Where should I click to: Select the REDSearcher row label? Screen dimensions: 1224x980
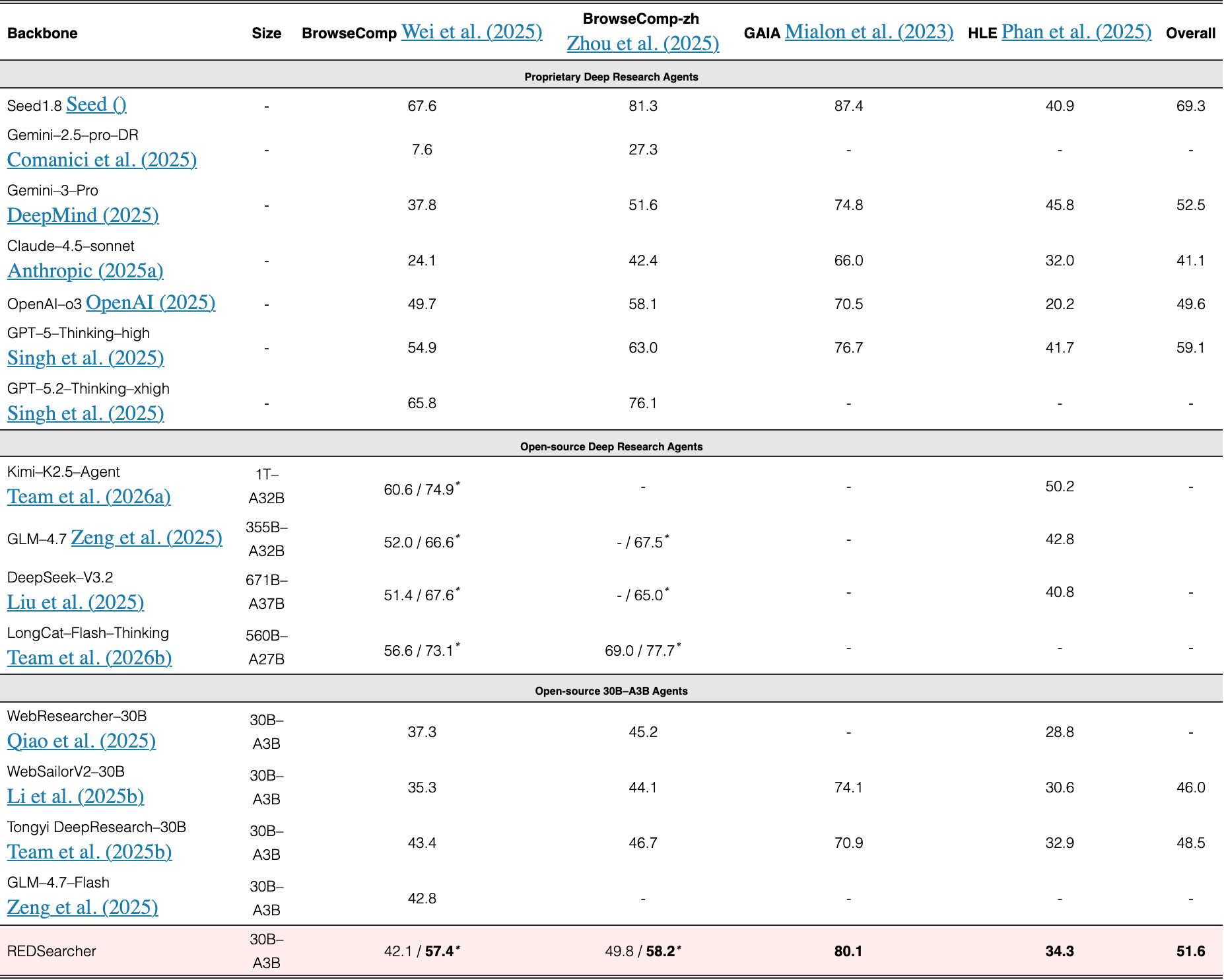(x=51, y=951)
